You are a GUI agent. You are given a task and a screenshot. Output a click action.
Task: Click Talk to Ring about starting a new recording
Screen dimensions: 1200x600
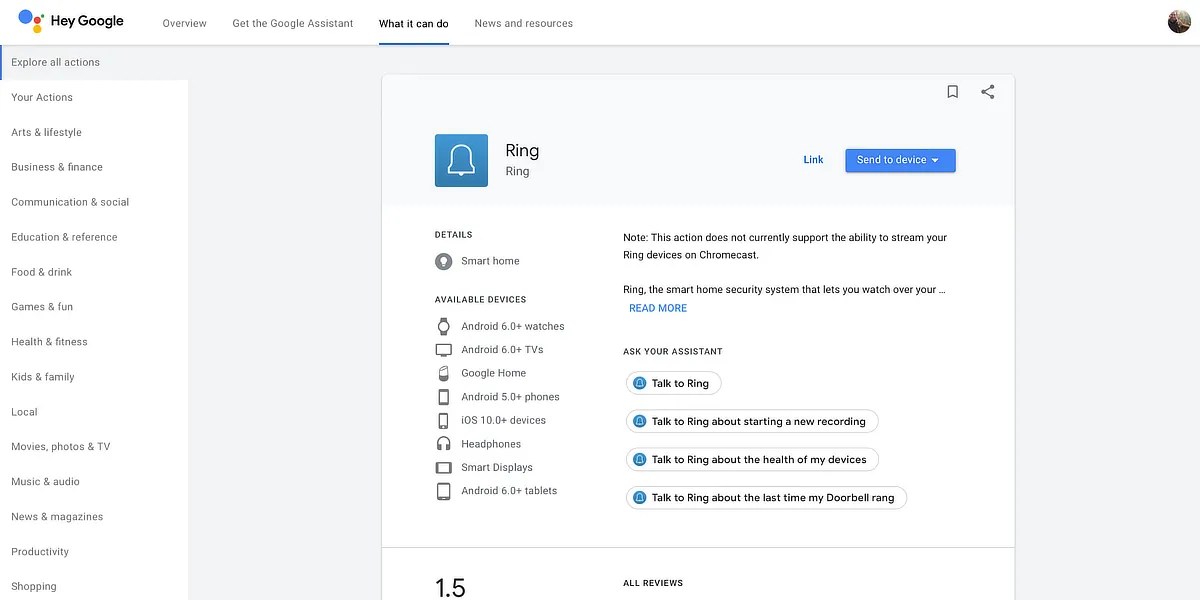[752, 421]
